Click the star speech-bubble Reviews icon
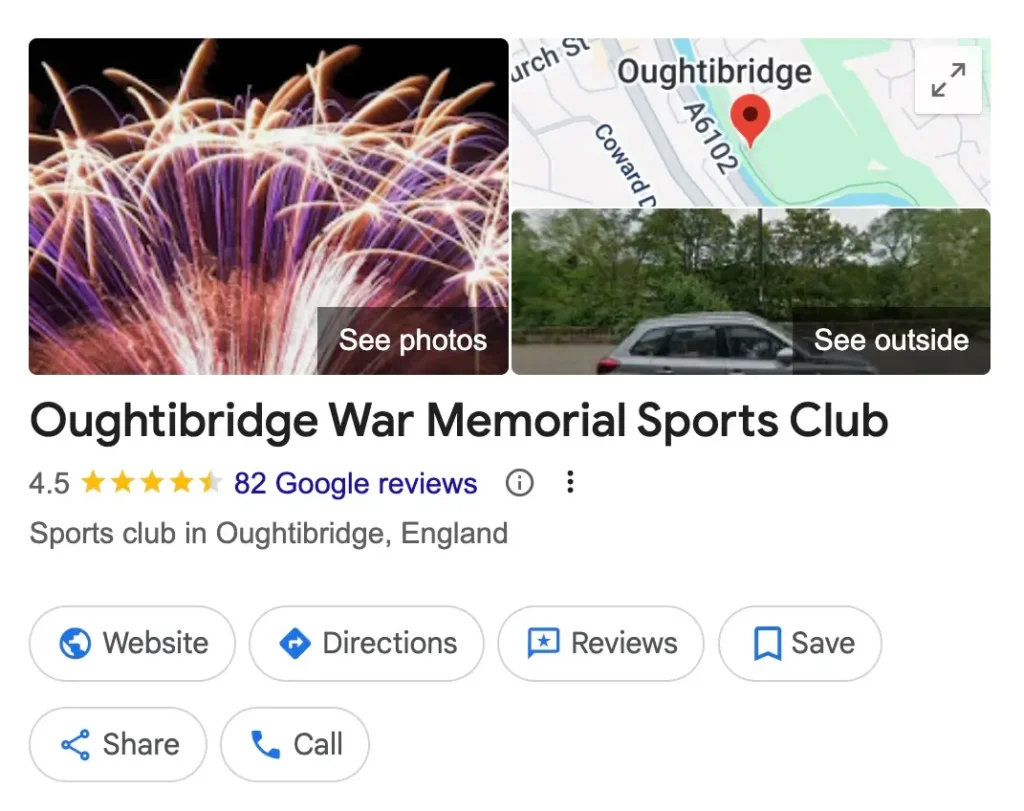The image size is (1024, 811). 543,643
